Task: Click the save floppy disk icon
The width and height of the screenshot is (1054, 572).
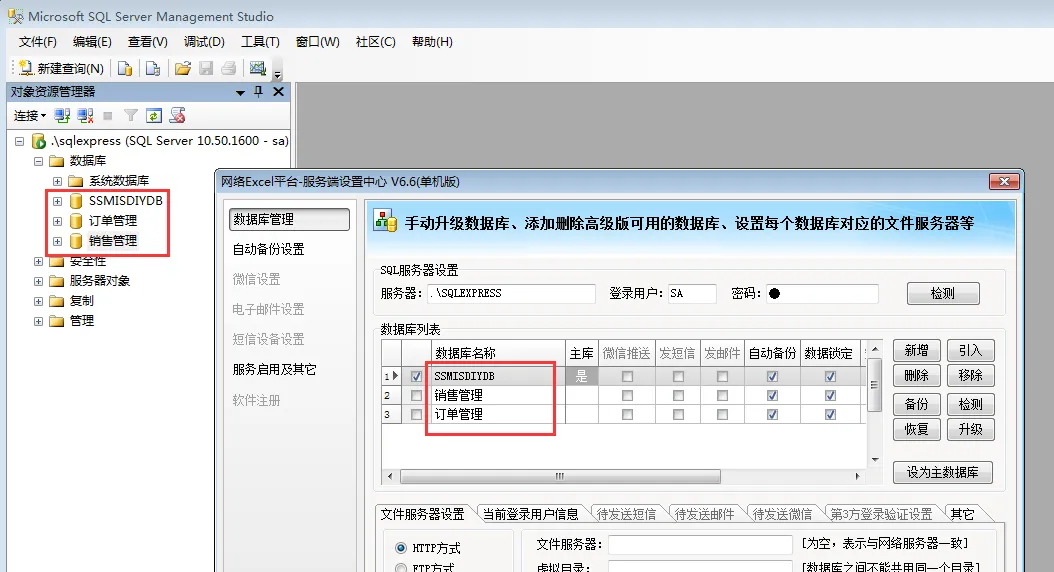Action: click(x=206, y=68)
